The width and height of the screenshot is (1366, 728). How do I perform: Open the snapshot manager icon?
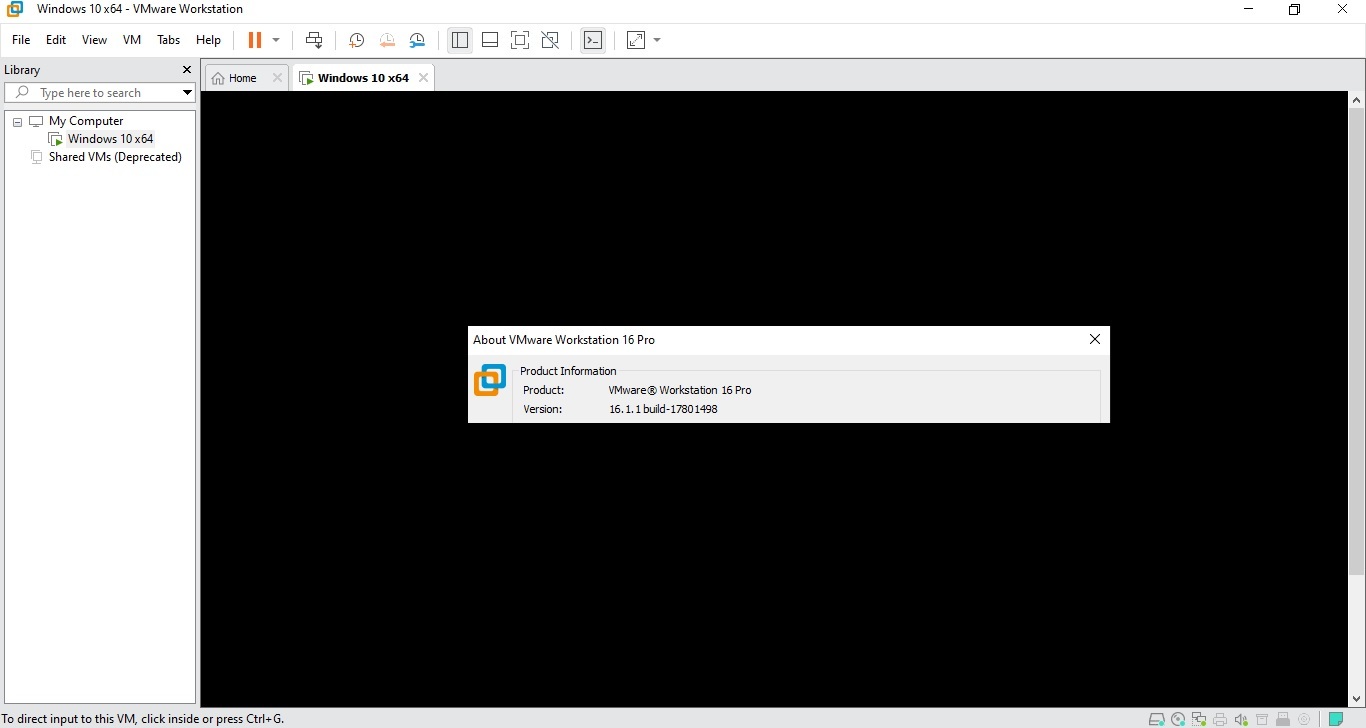417,40
